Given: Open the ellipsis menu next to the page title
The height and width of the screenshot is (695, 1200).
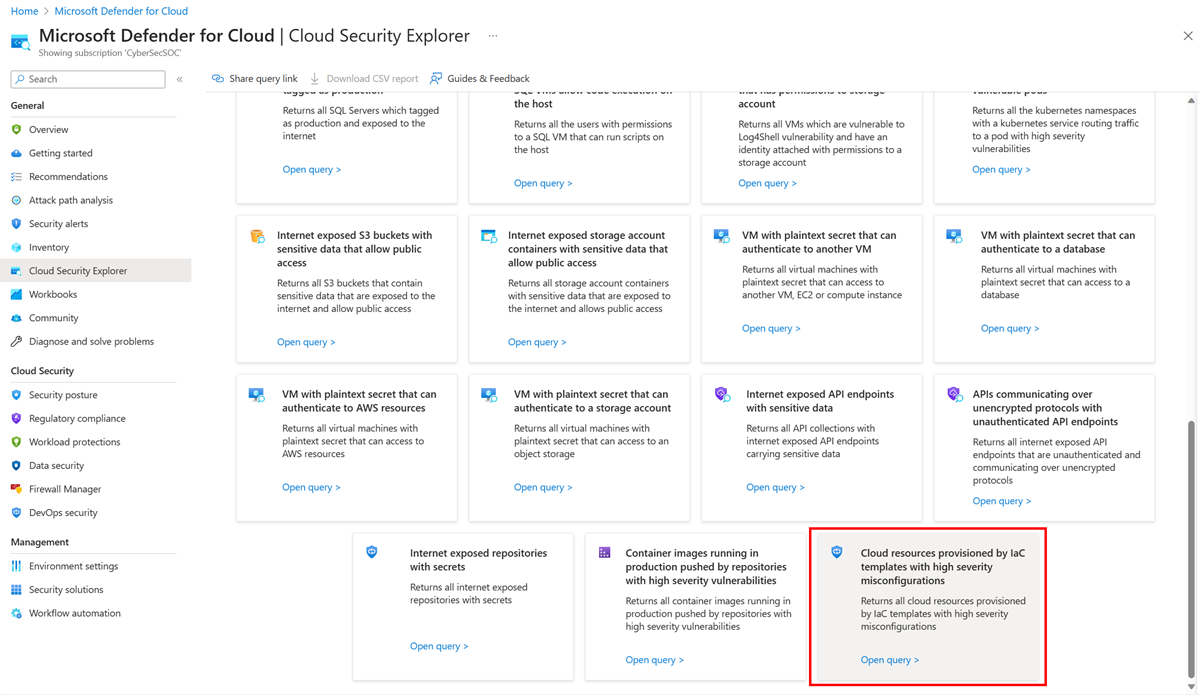Looking at the screenshot, I should (492, 34).
